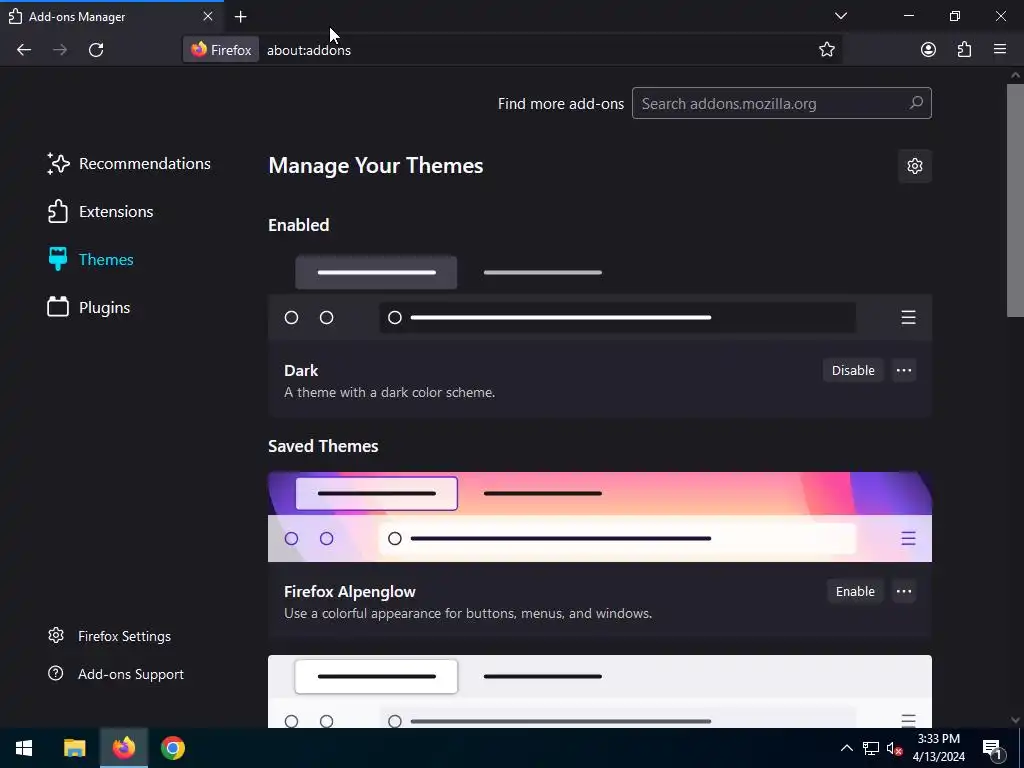Open the gear tools for all add-ons
Viewport: 1024px width, 768px height.
coord(914,166)
